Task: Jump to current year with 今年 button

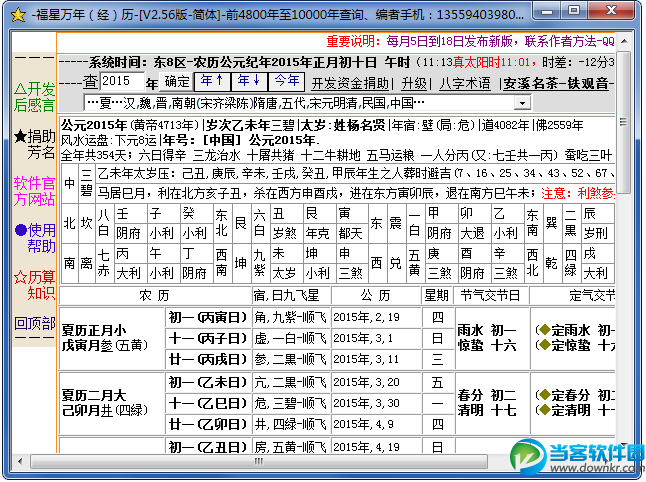Action: click(x=286, y=81)
